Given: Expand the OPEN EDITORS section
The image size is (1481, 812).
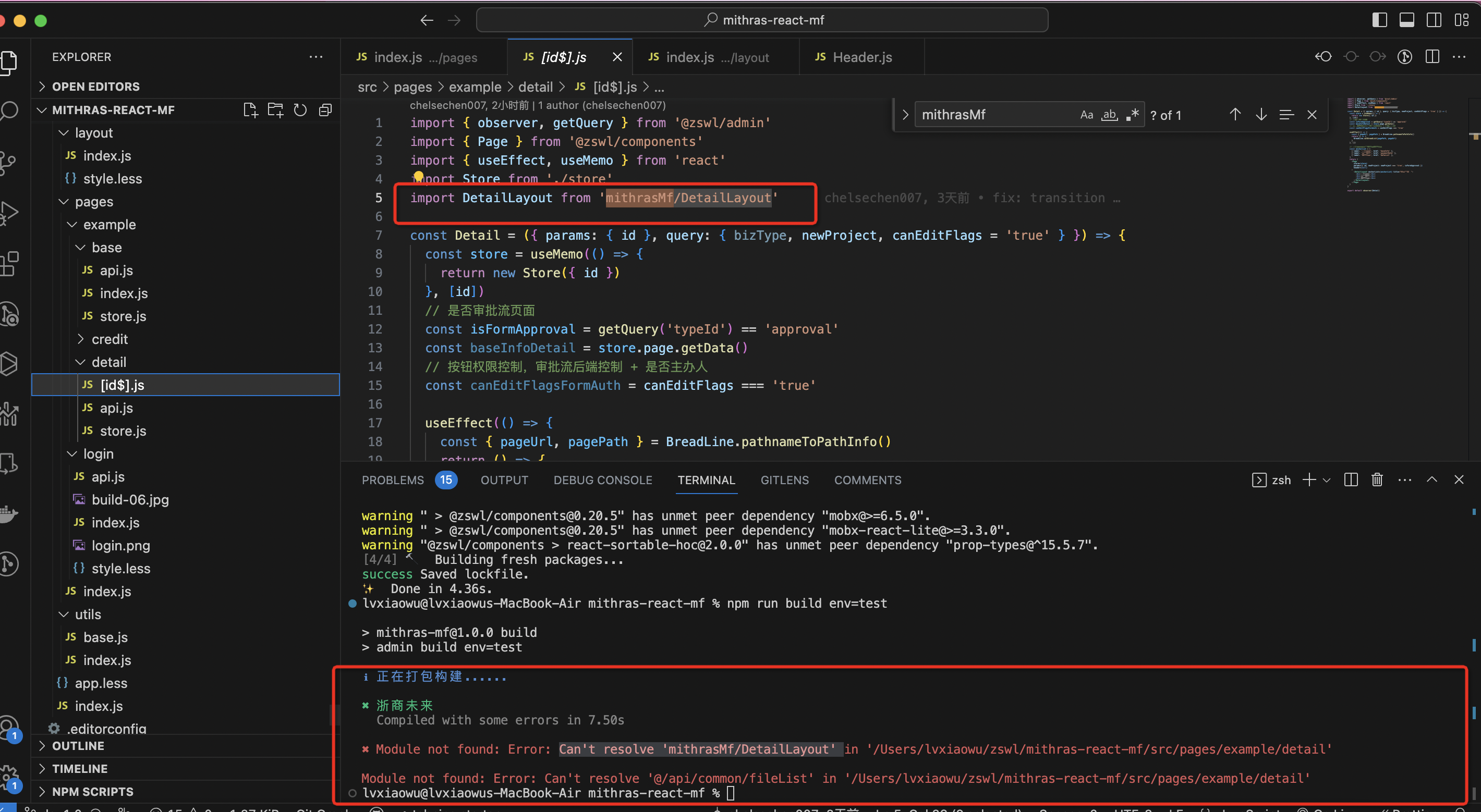Looking at the screenshot, I should pyautogui.click(x=95, y=86).
